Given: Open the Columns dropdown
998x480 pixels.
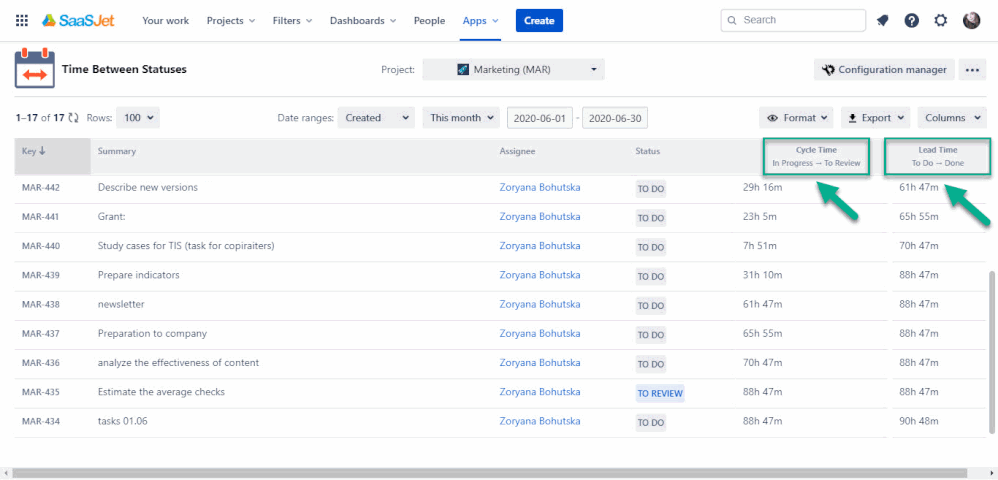Looking at the screenshot, I should tap(952, 118).
